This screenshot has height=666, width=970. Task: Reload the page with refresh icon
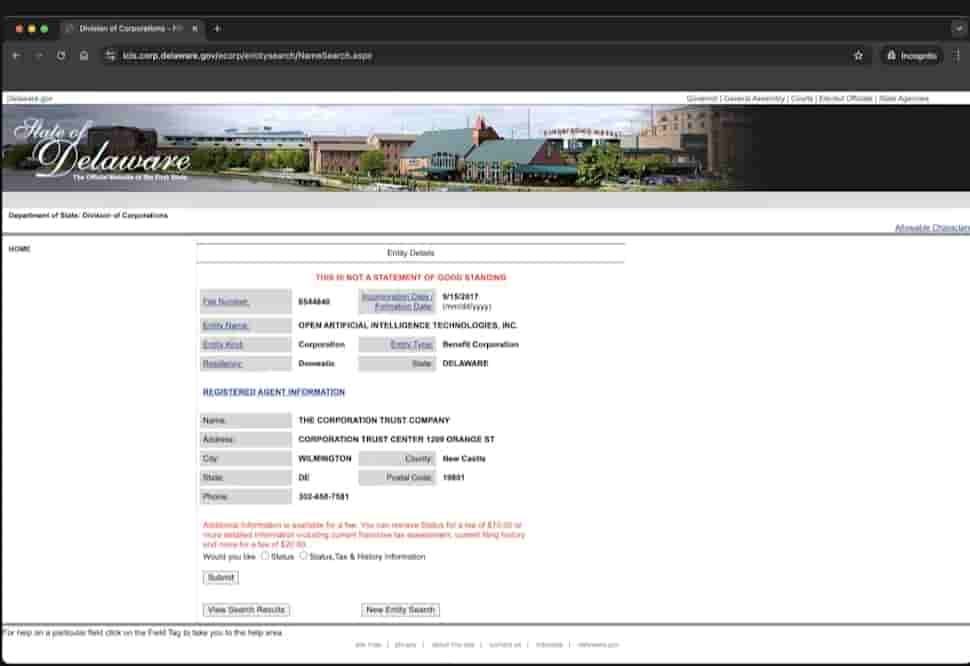coord(62,56)
